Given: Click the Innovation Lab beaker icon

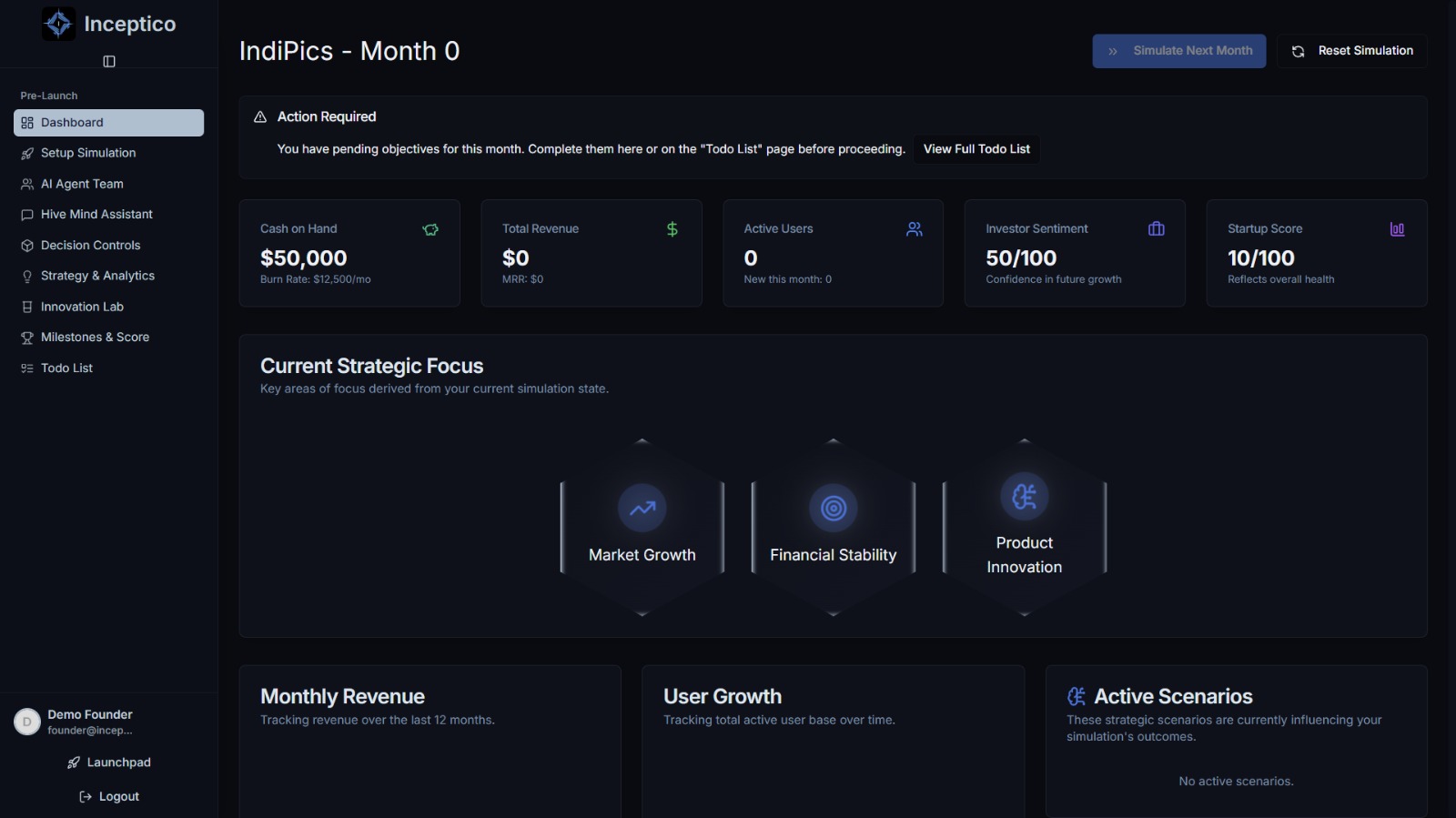Looking at the screenshot, I should pyautogui.click(x=27, y=307).
